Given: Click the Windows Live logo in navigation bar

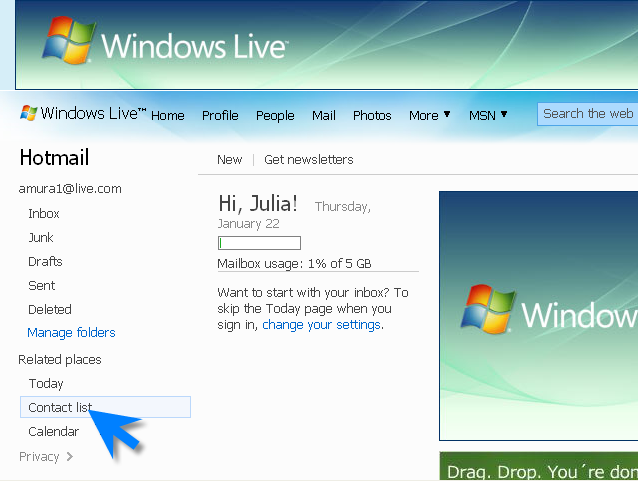Looking at the screenshot, I should tap(83, 114).
